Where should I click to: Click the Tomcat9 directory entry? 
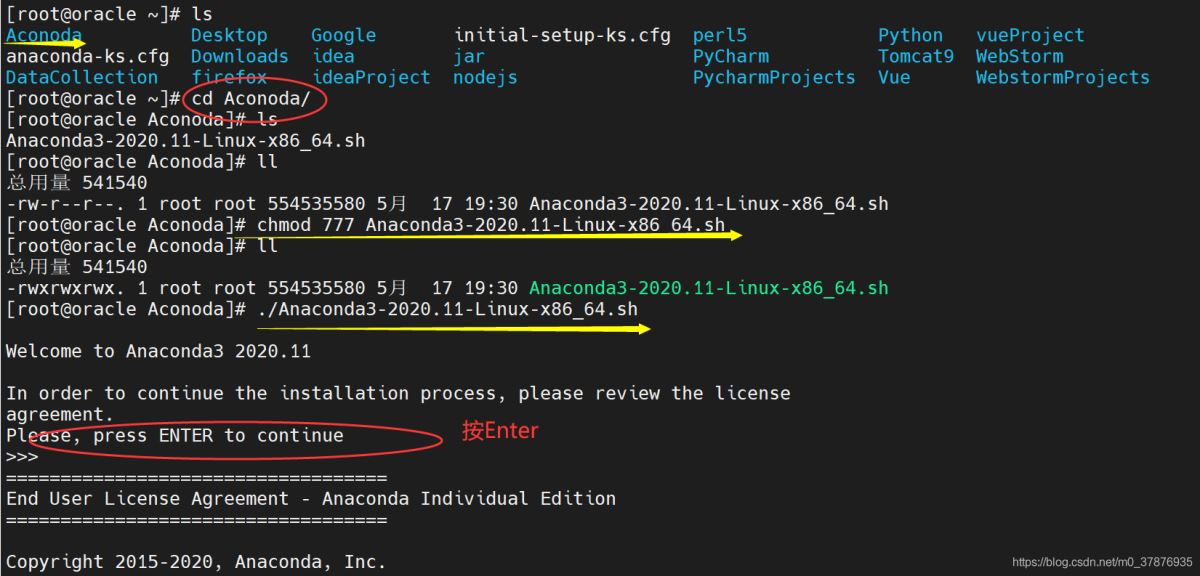click(915, 56)
